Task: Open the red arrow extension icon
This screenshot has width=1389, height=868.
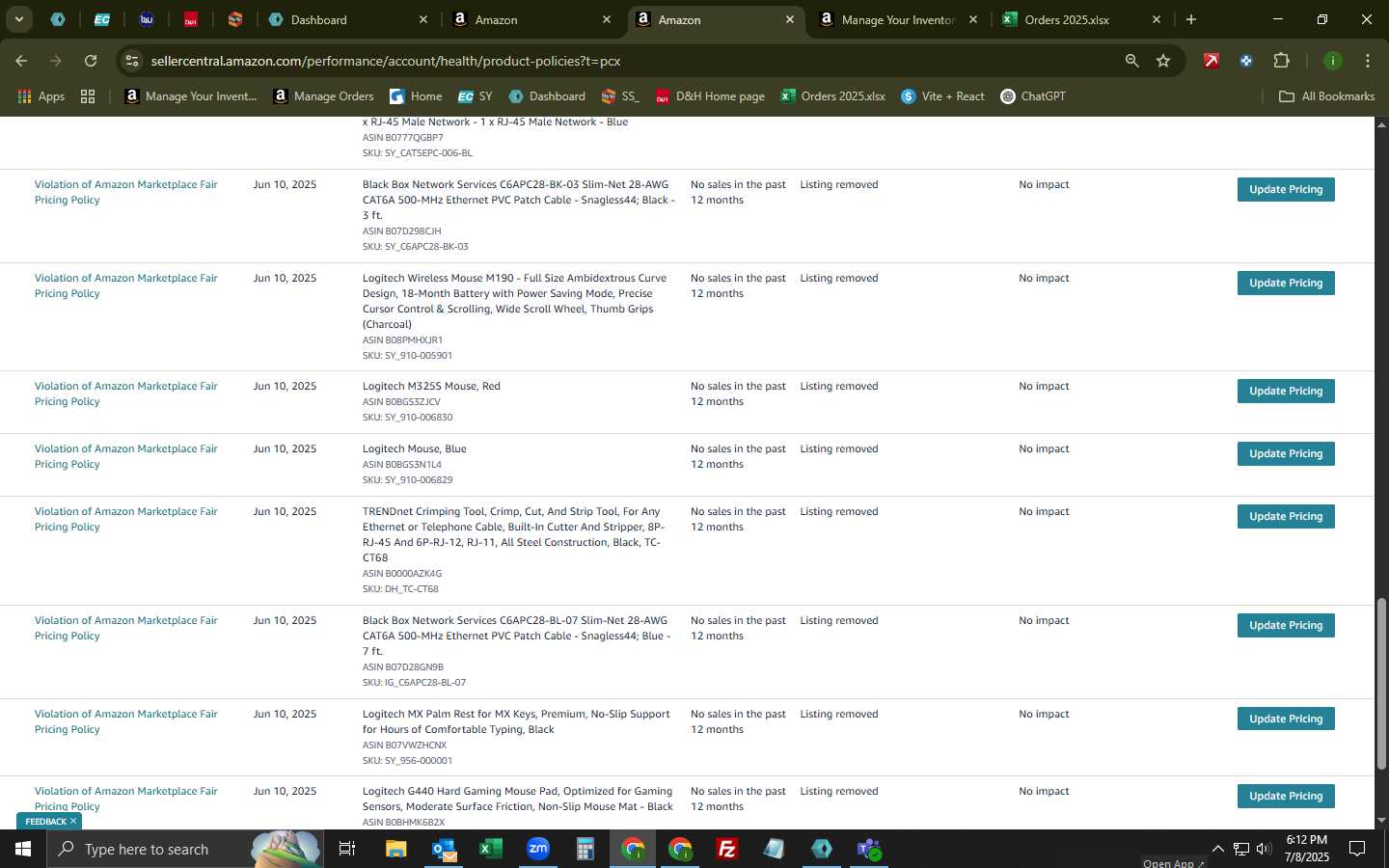Action: 1212,61
